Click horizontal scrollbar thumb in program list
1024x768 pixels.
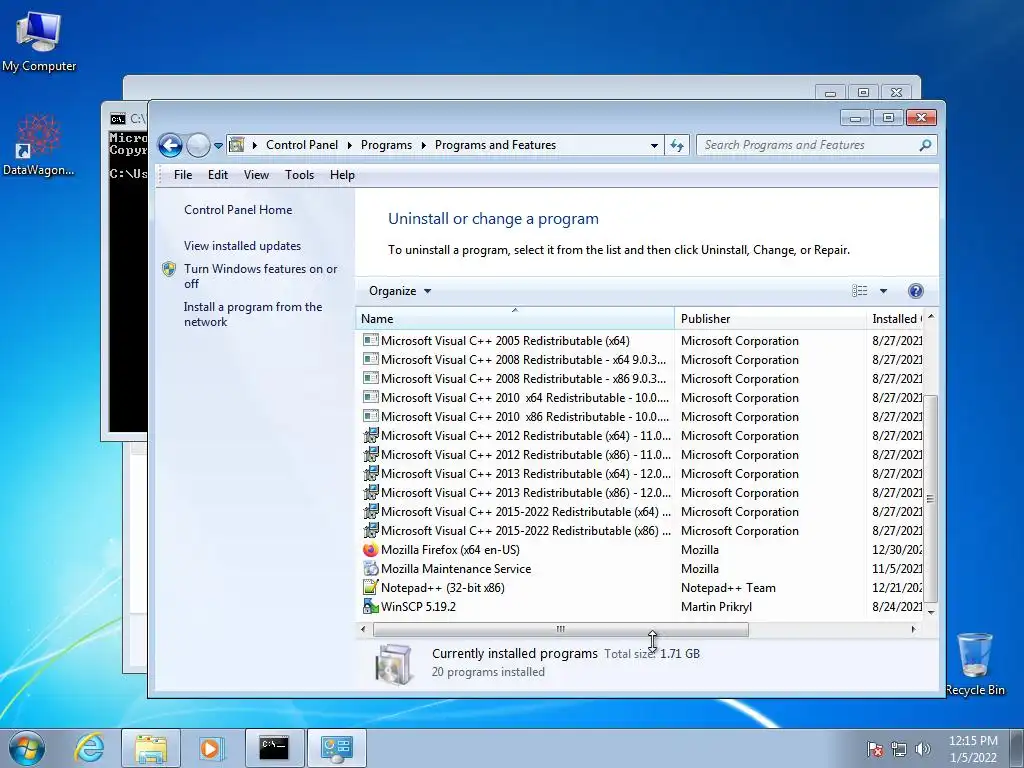point(560,630)
